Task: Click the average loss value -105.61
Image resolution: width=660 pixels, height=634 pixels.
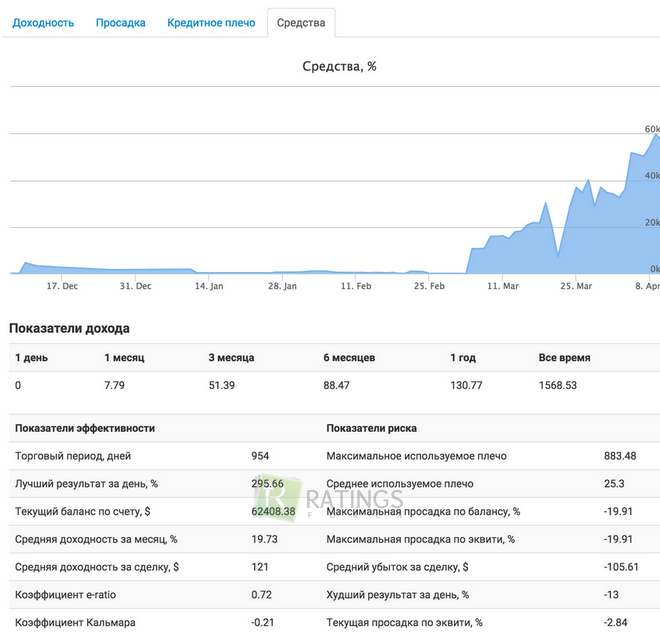Action: coord(621,567)
